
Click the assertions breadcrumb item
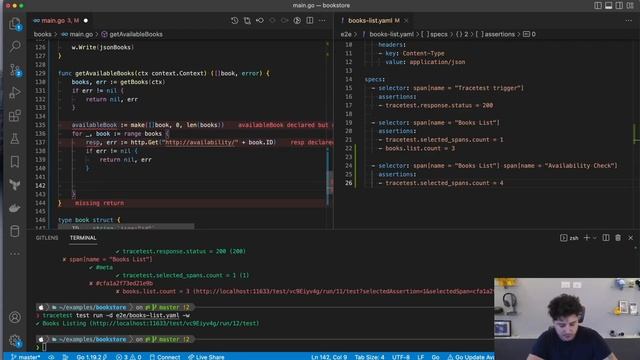pyautogui.click(x=495, y=34)
